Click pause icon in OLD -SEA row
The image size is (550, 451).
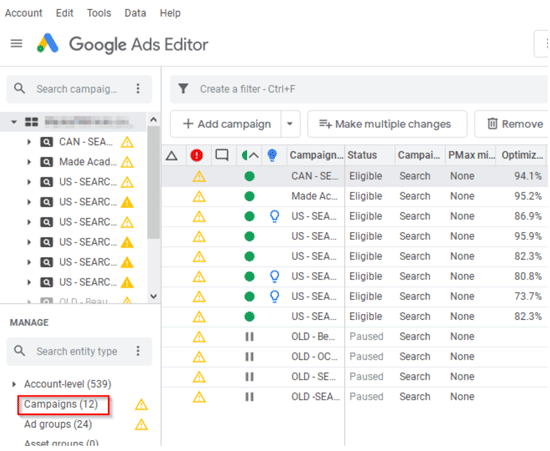tap(249, 397)
